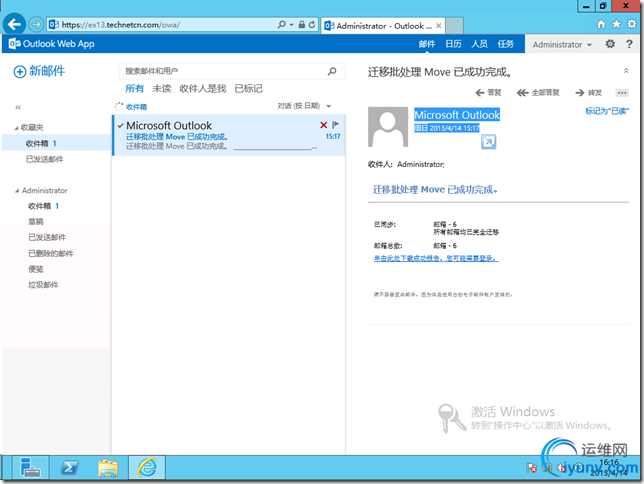Collapse the 收藏夹 favorites tree
Screen dimensions: 644x484
point(16,128)
